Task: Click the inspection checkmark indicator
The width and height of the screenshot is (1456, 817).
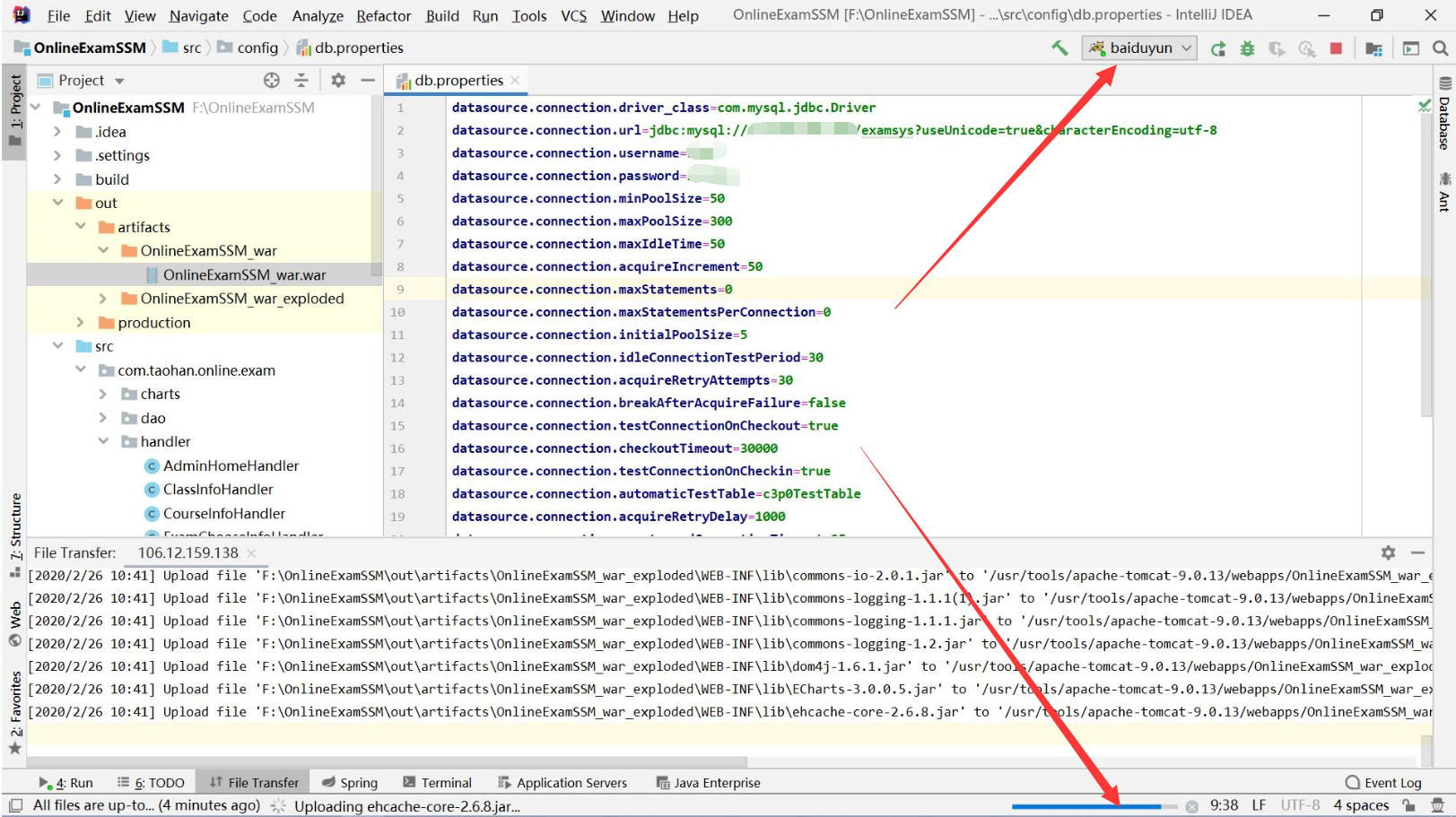Action: [1424, 107]
